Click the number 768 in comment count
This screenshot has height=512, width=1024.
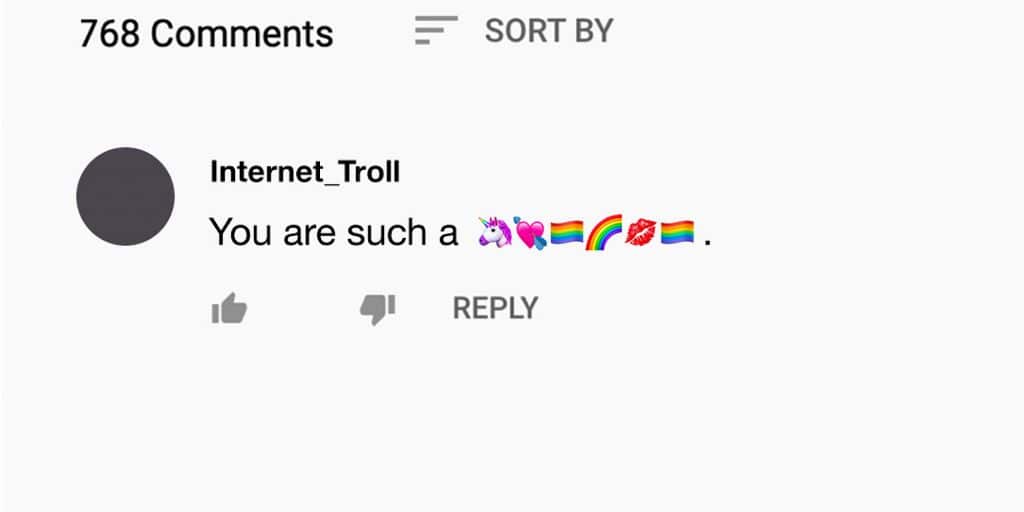pos(110,34)
